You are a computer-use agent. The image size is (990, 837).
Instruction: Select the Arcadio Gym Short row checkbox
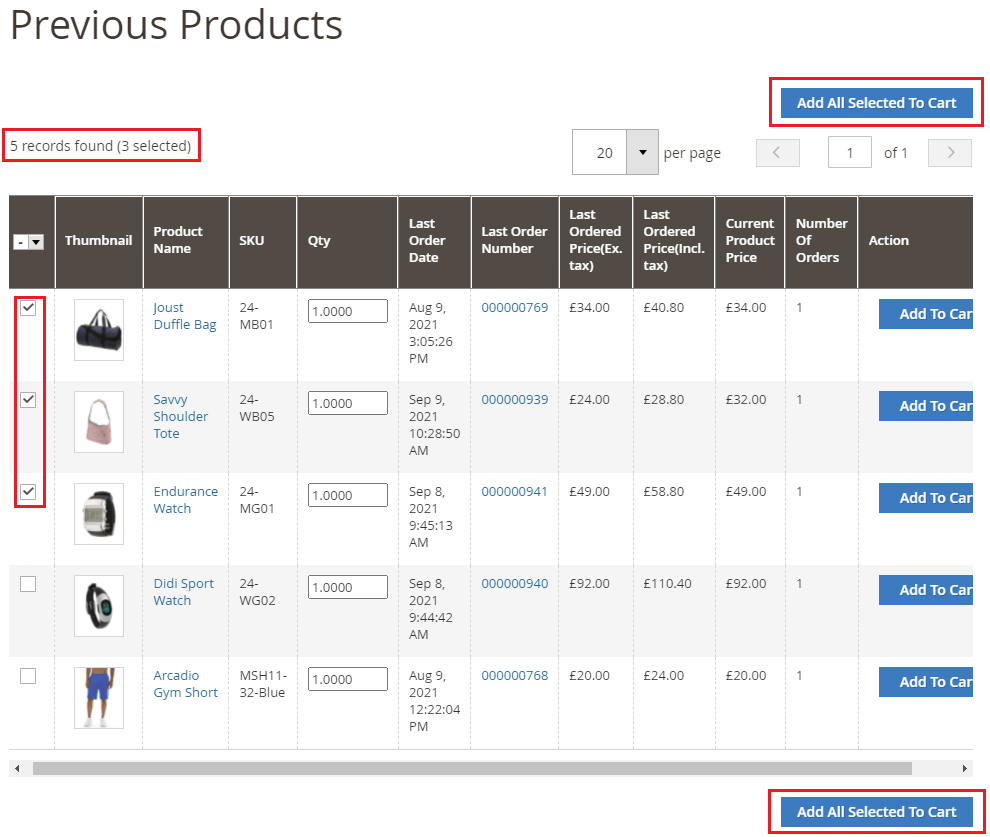pyautogui.click(x=29, y=676)
